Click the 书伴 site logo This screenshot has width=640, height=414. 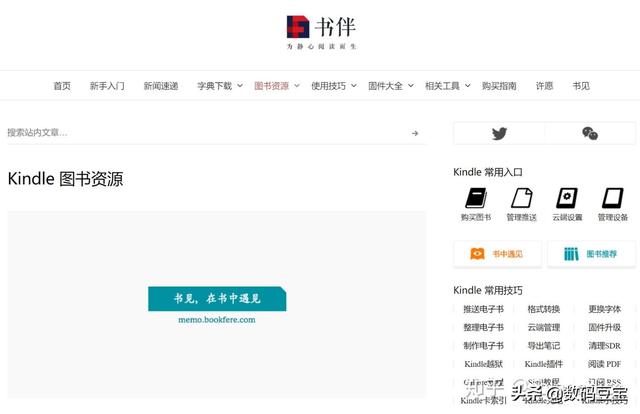(321, 32)
